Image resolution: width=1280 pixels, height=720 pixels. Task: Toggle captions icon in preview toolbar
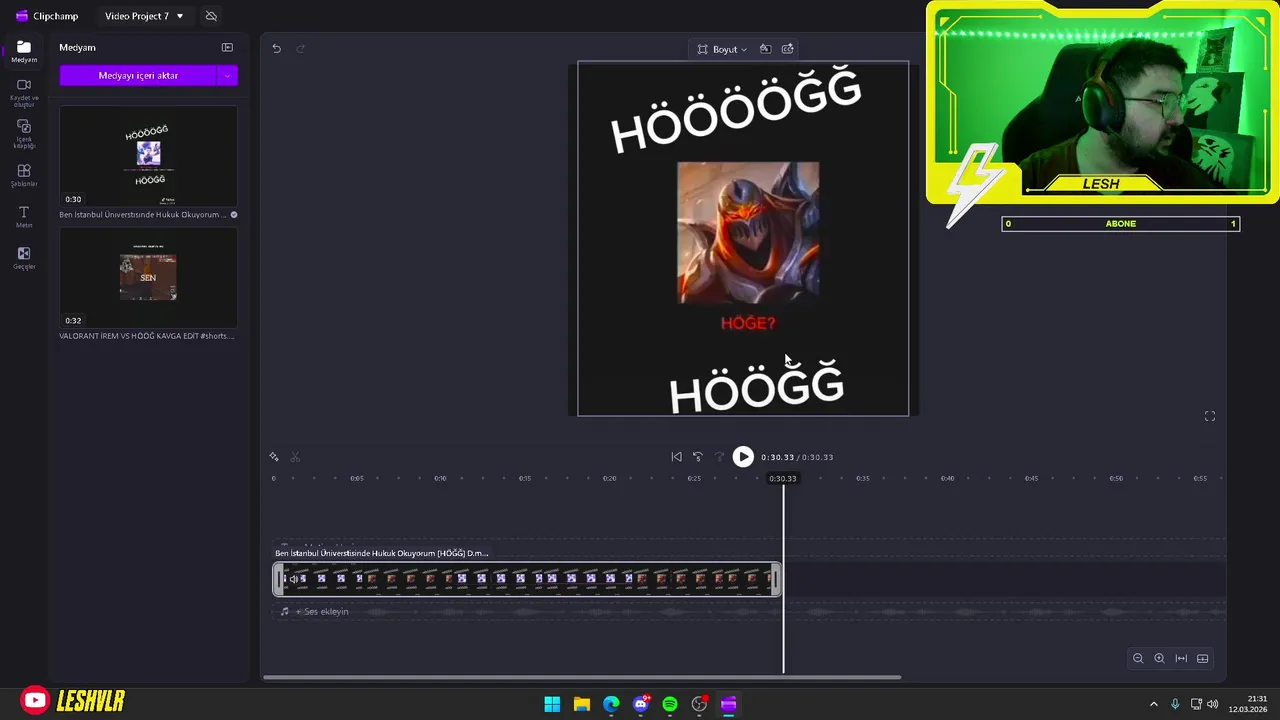point(788,48)
